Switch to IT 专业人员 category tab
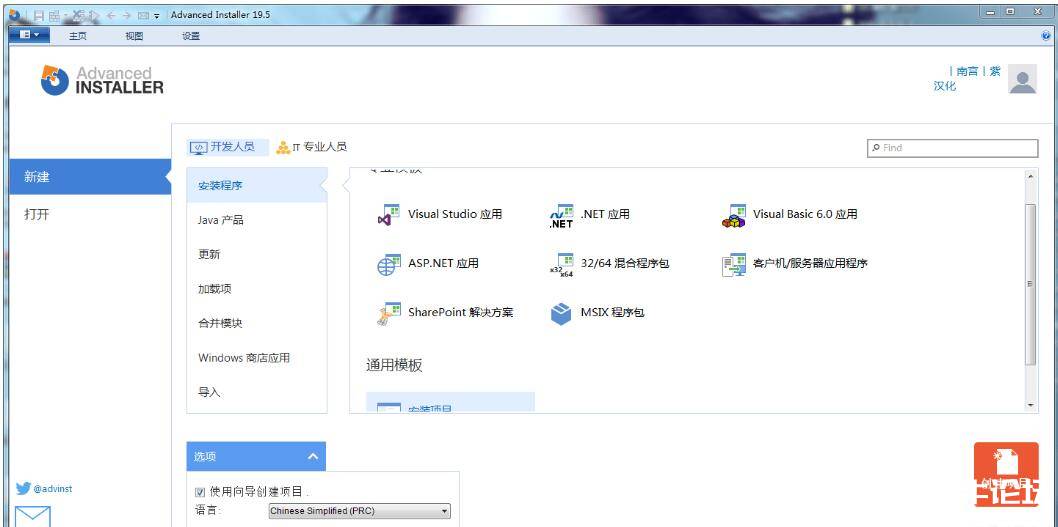The image size is (1058, 527). point(312,147)
